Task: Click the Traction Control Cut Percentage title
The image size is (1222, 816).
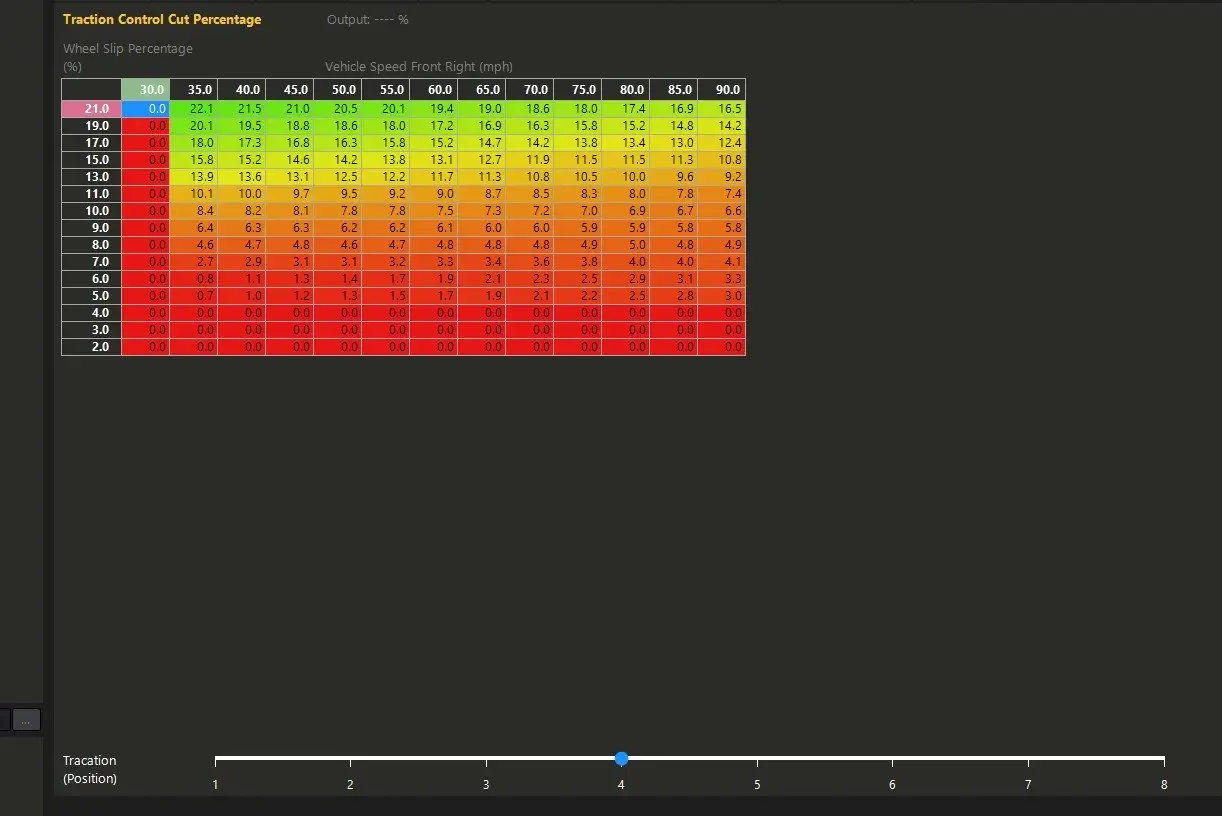Action: click(162, 19)
